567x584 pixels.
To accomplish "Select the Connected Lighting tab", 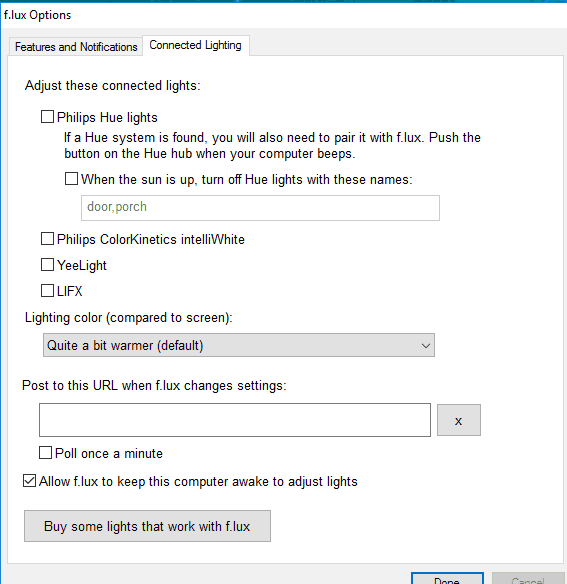I will point(196,45).
